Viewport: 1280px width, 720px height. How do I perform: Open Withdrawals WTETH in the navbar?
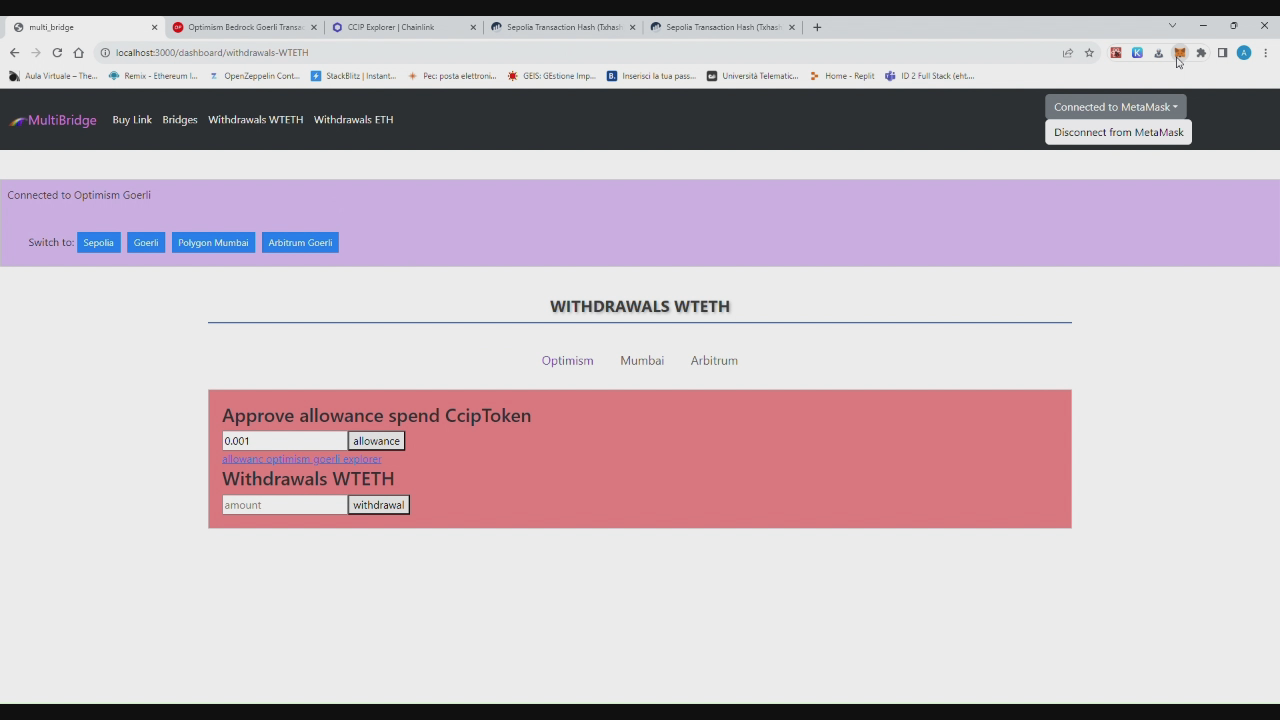tap(255, 120)
